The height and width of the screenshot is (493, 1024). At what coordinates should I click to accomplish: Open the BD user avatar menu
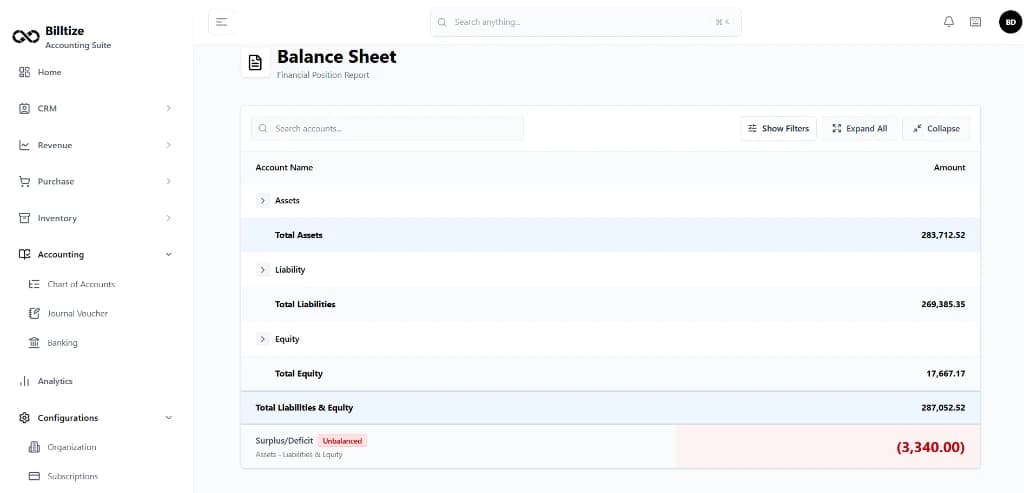point(1010,22)
